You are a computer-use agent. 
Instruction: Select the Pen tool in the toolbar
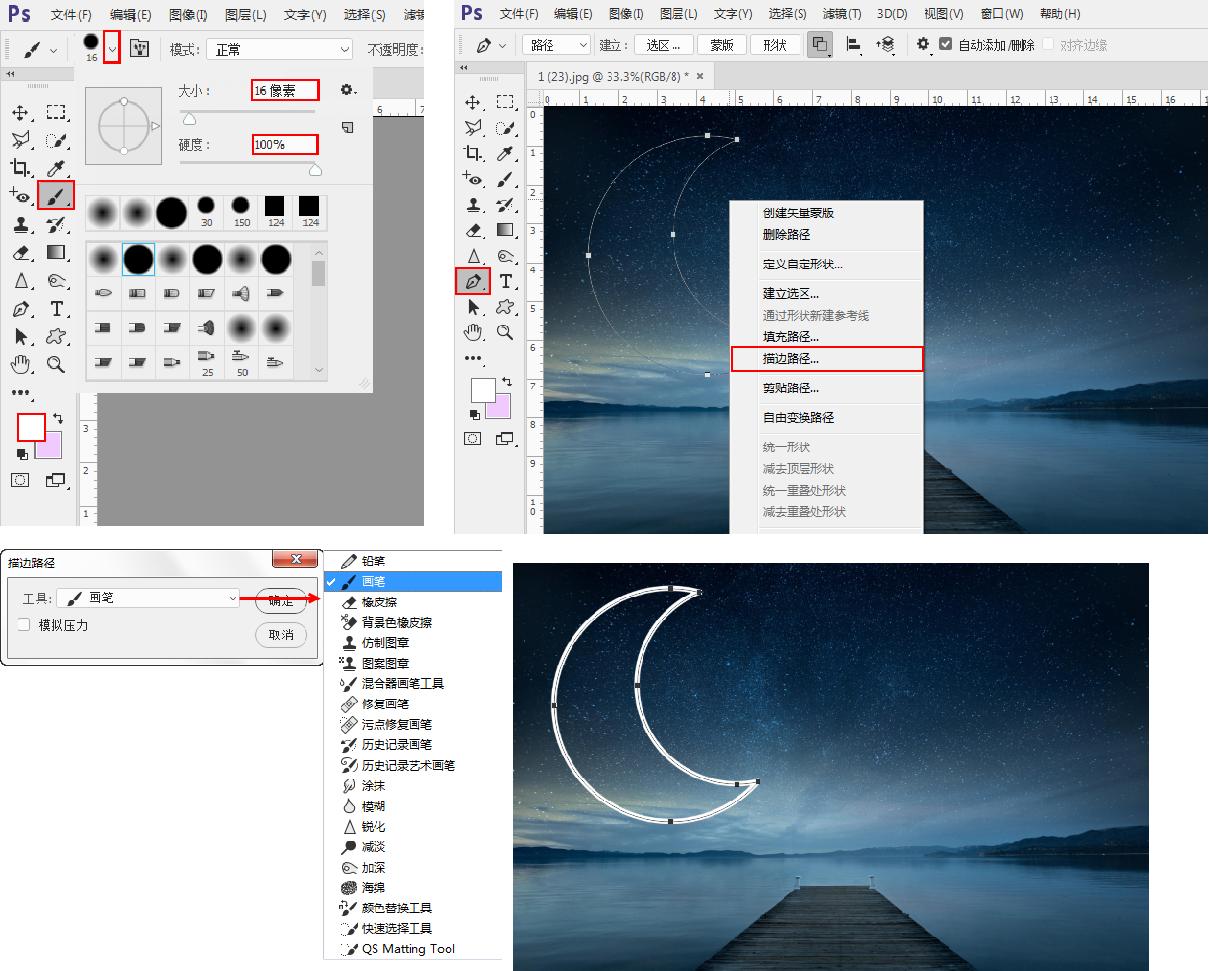pyautogui.click(x=472, y=281)
